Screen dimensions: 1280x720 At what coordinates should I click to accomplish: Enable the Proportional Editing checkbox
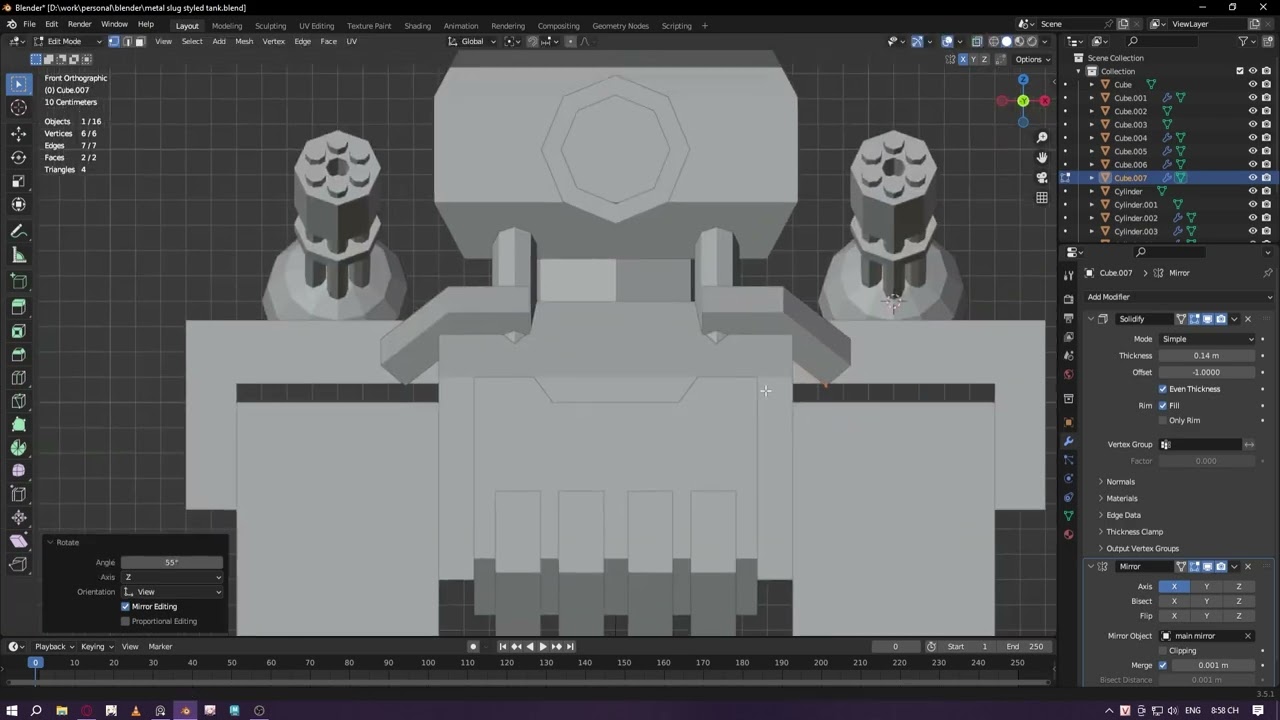coord(125,621)
